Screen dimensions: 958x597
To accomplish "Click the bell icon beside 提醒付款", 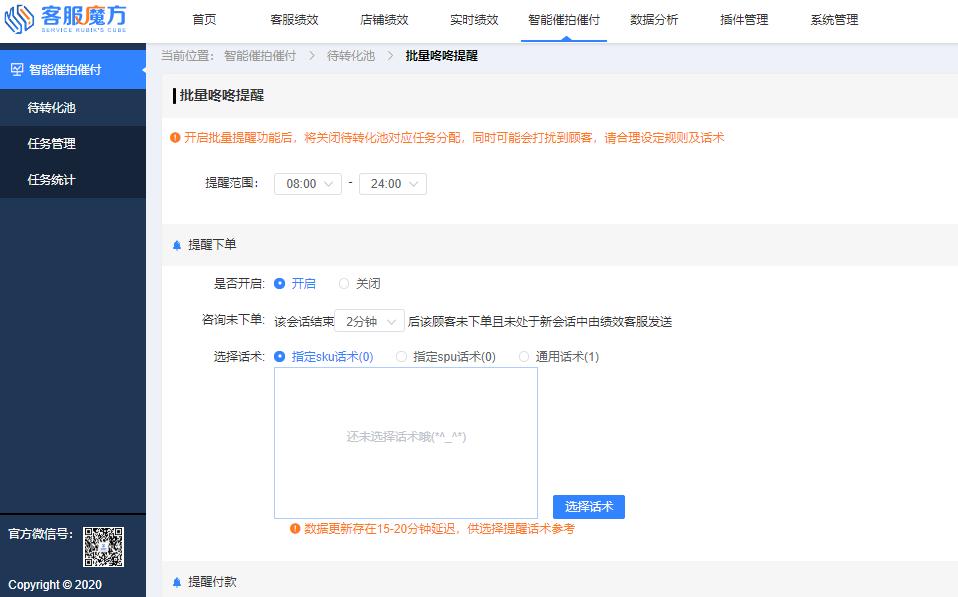I will (178, 581).
